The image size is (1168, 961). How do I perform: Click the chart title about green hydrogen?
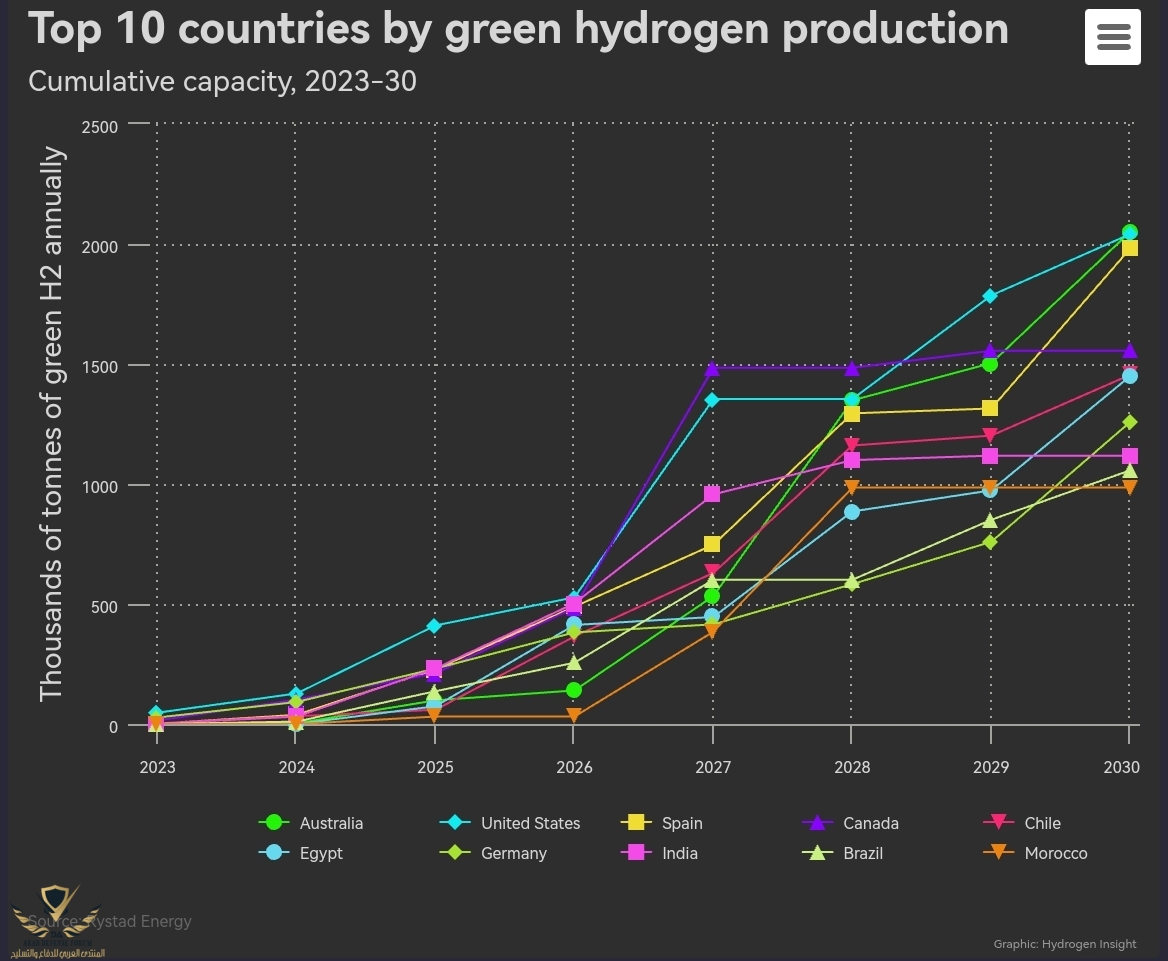518,30
